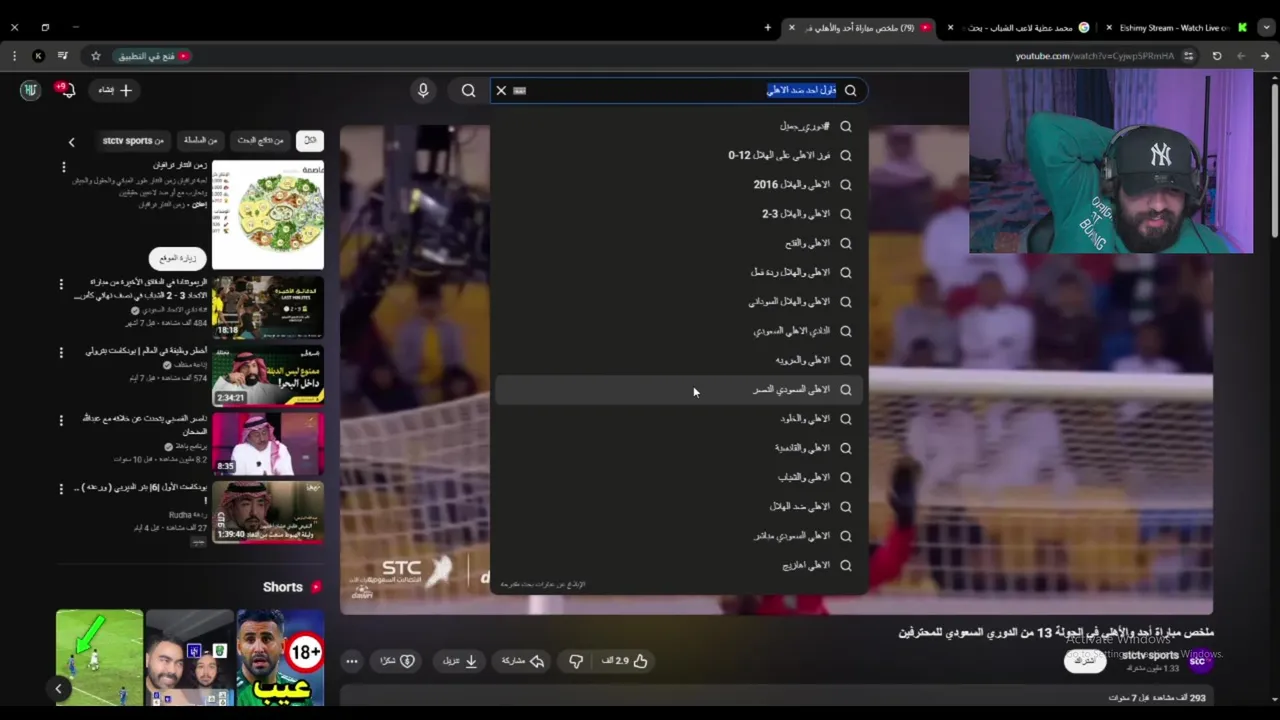Click the youtube.com address bar
This screenshot has width=1280, height=720.
click(x=1095, y=56)
